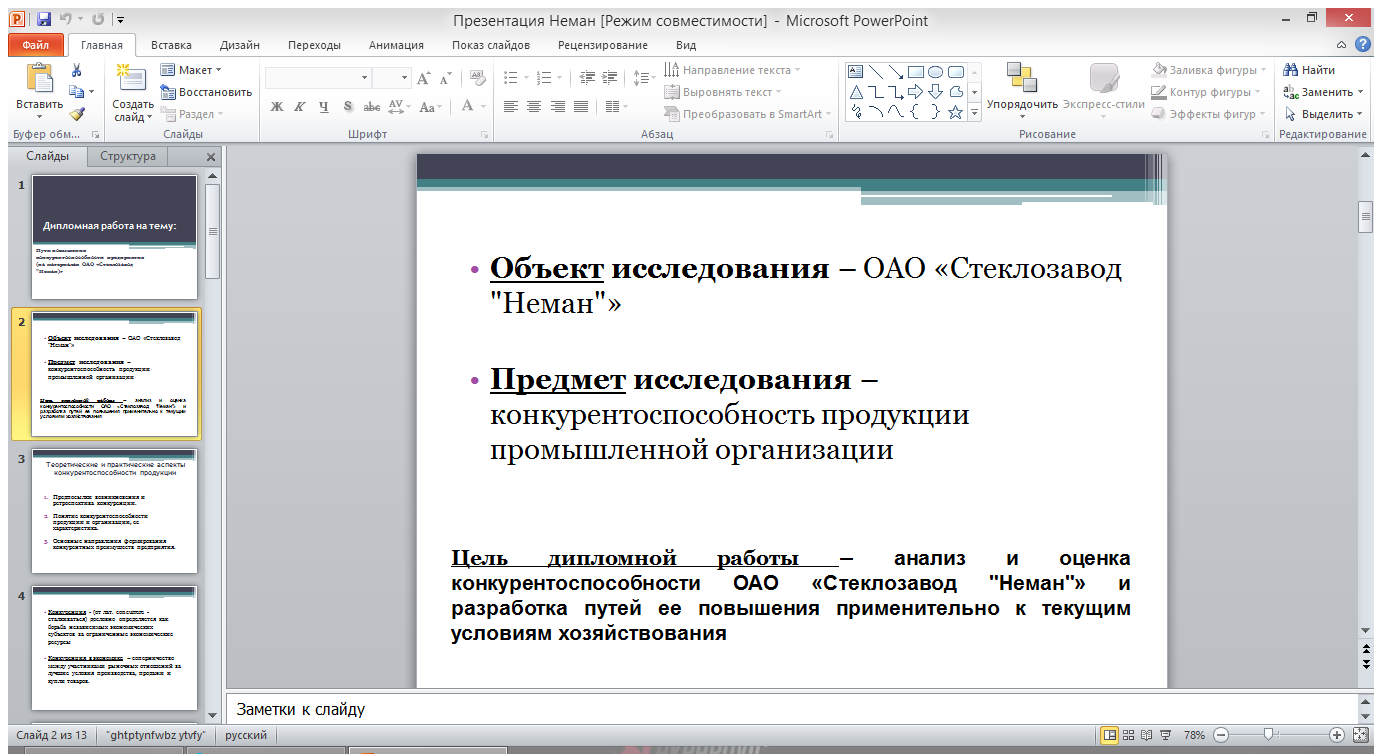Image resolution: width=1382 pixels, height=754 pixels.
Task: Click the decrease list level icon
Action: [586, 78]
